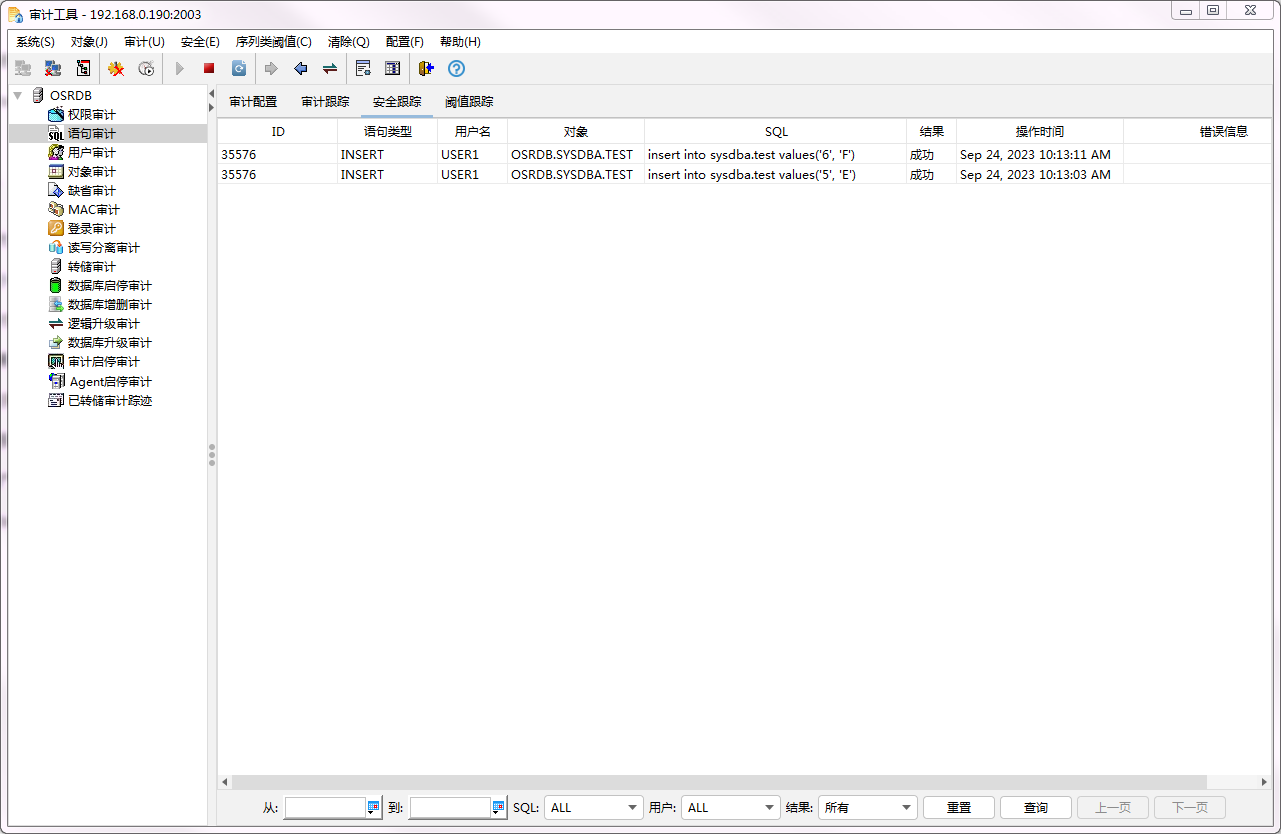Switch to the 阈值跟踪 tab
The image size is (1281, 834).
(x=469, y=102)
